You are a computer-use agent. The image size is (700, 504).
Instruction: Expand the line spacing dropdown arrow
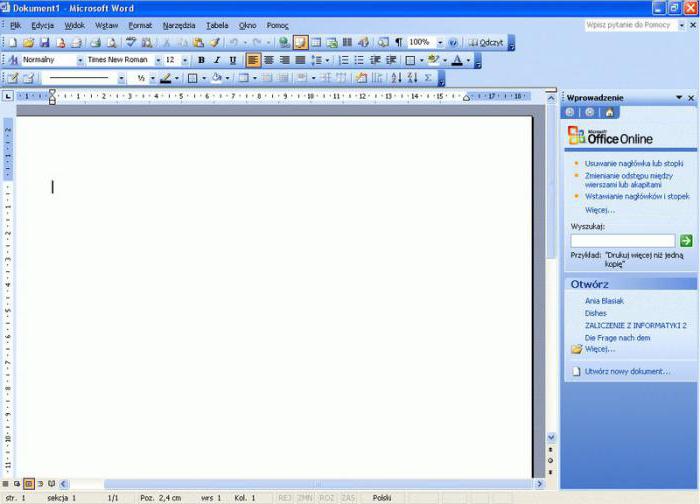pyautogui.click(x=327, y=60)
